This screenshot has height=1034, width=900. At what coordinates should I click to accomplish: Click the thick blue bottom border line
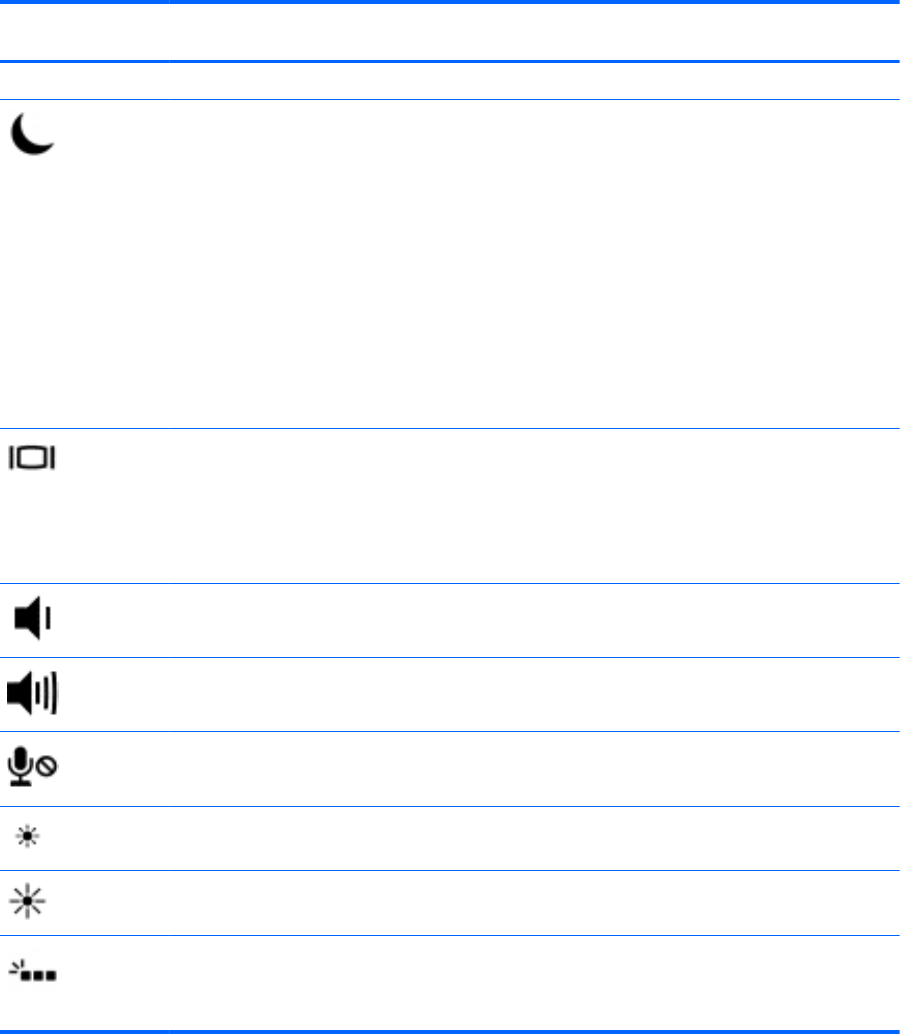[x=450, y=1031]
